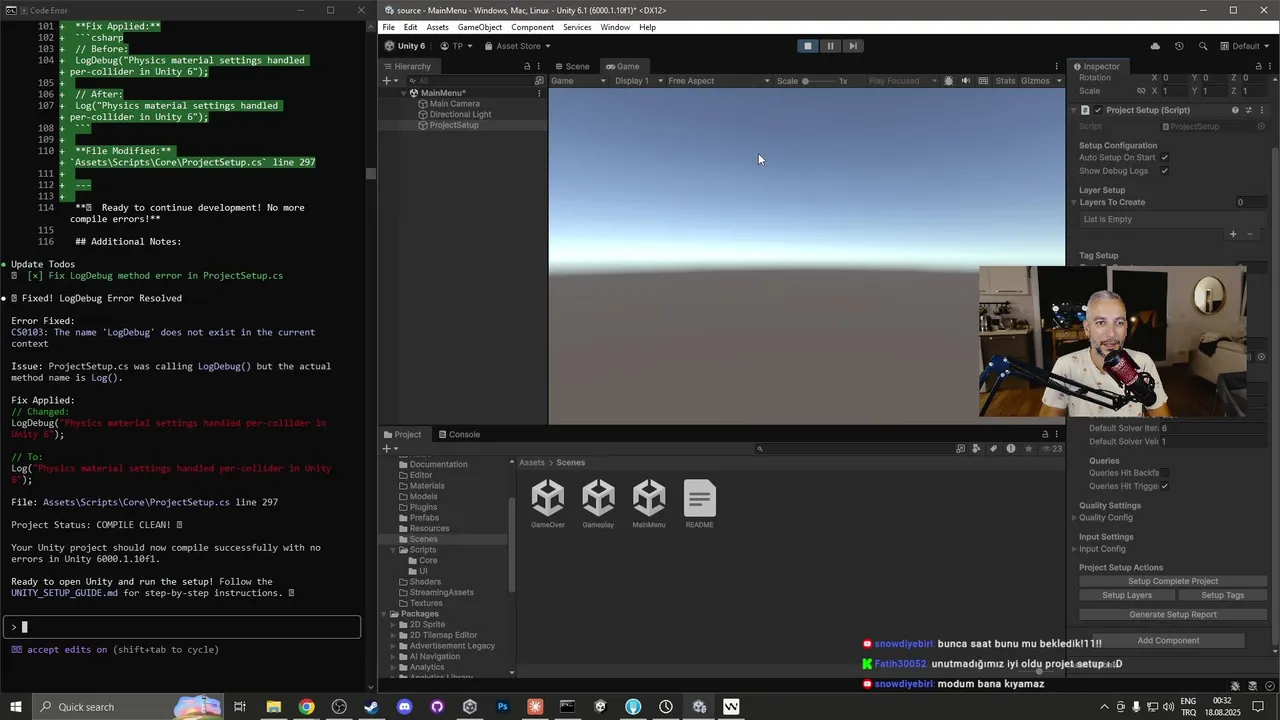This screenshot has width=1280, height=720.
Task: Expand Quality Config foldout
Action: tap(1075, 518)
